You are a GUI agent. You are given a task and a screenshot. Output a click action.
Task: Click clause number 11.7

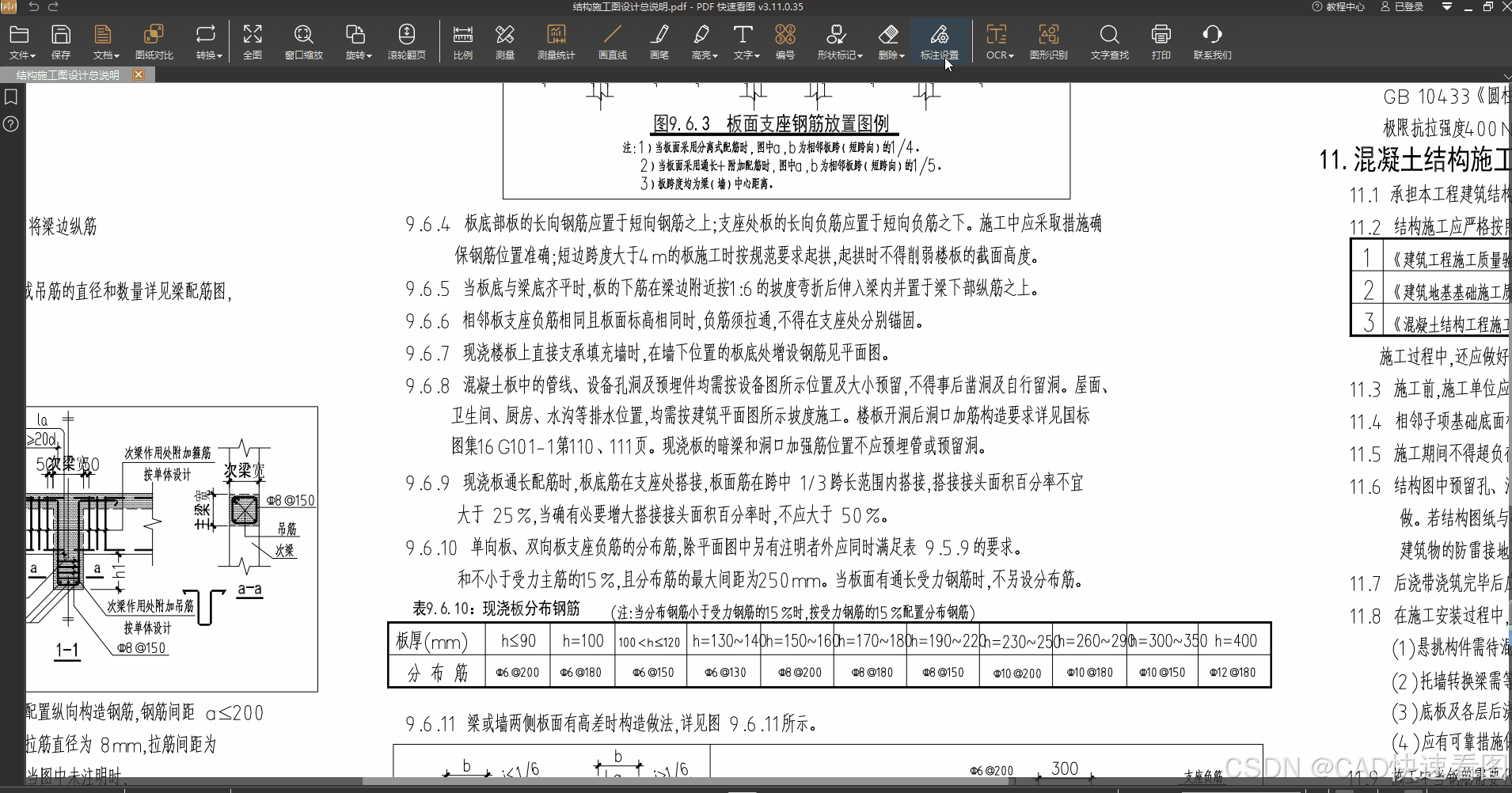[x=1365, y=584]
